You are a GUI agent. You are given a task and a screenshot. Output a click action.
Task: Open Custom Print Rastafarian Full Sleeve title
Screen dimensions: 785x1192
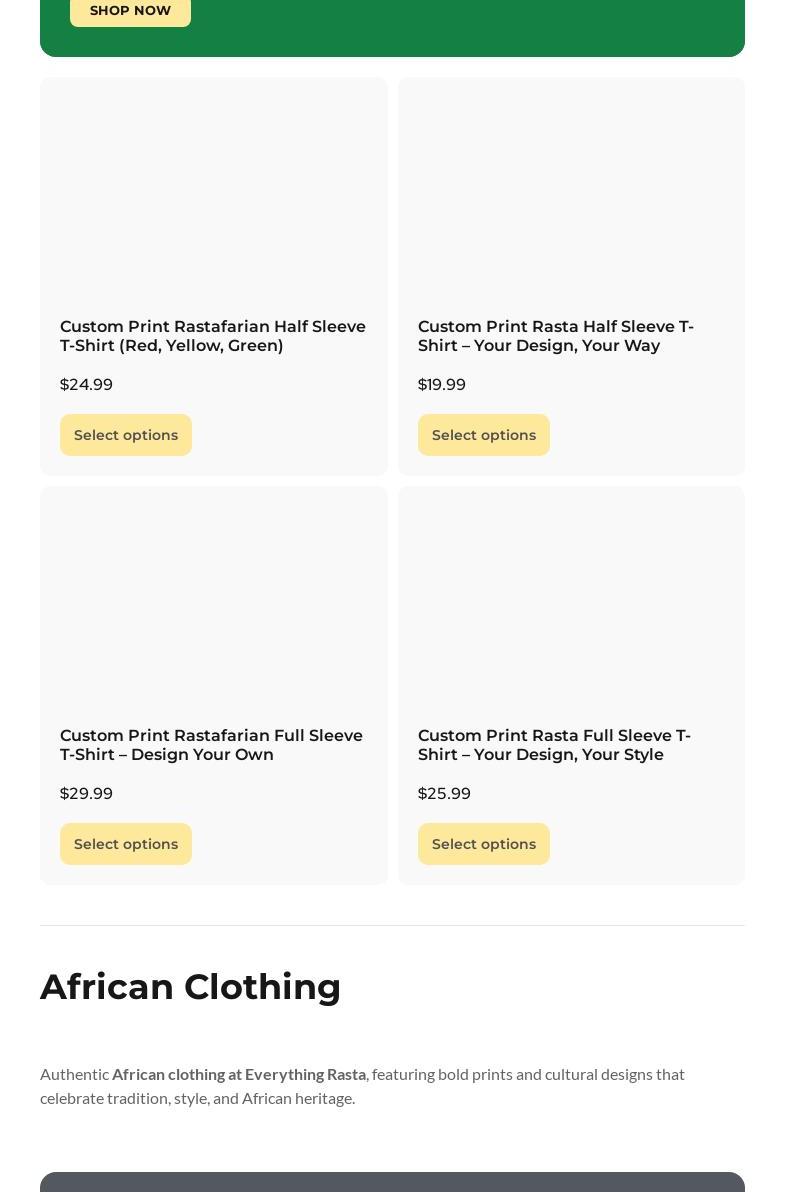click(211, 745)
